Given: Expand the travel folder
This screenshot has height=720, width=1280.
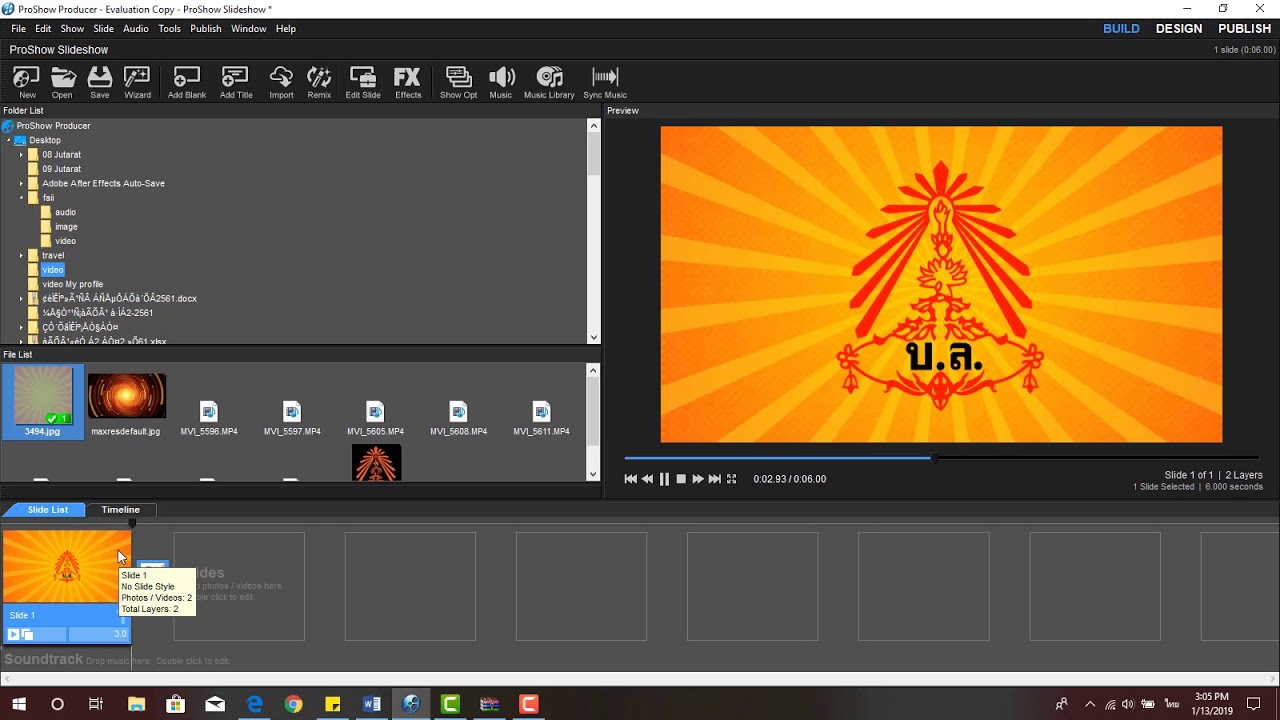Looking at the screenshot, I should click(x=21, y=256).
